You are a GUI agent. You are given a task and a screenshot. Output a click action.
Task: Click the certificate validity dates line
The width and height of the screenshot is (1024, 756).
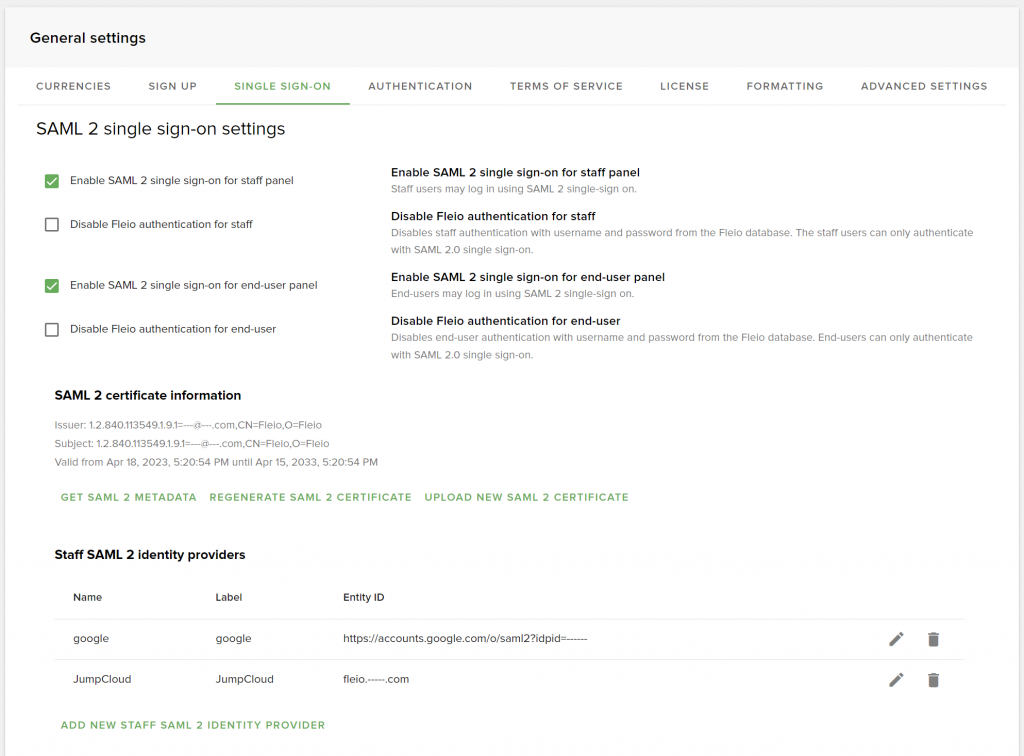[216, 462]
